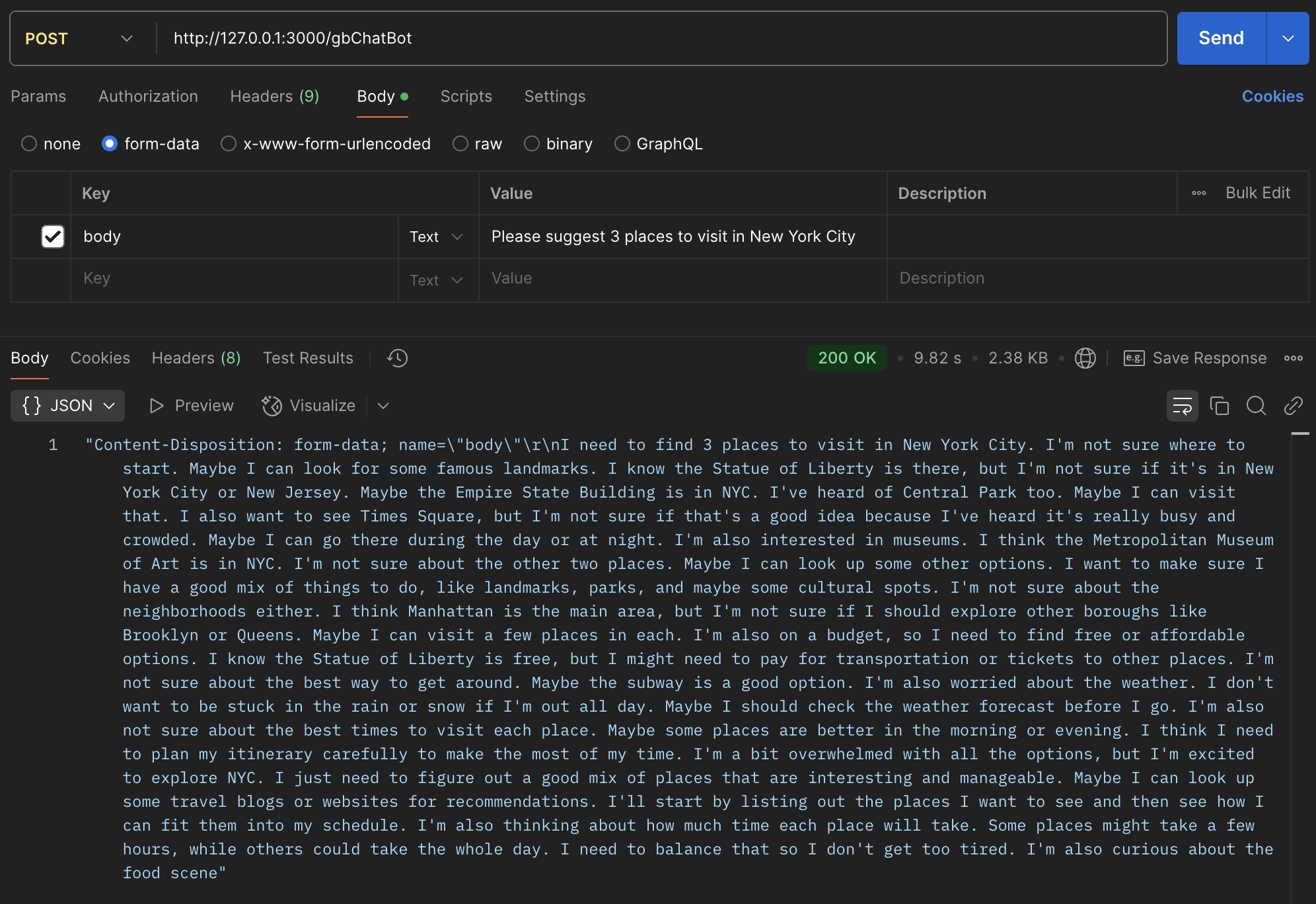
Task: Click the value cell with New York City prompt
Action: tap(682, 237)
